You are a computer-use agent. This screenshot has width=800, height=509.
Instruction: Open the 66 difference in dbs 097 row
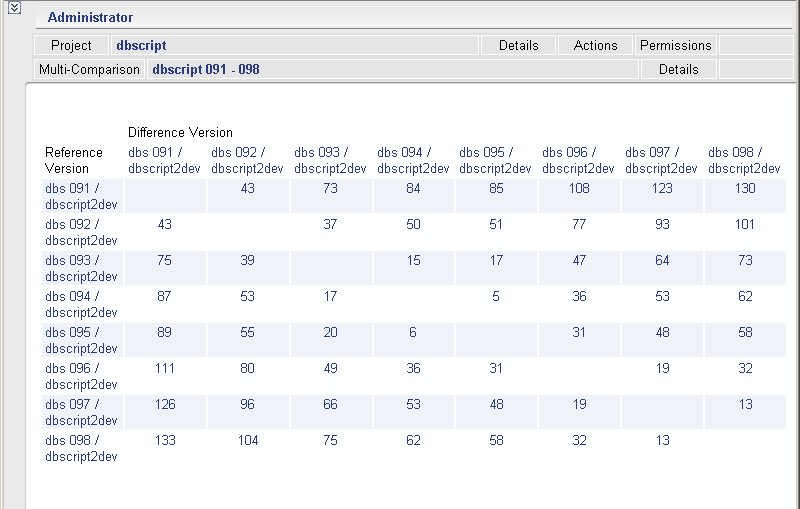pos(330,404)
